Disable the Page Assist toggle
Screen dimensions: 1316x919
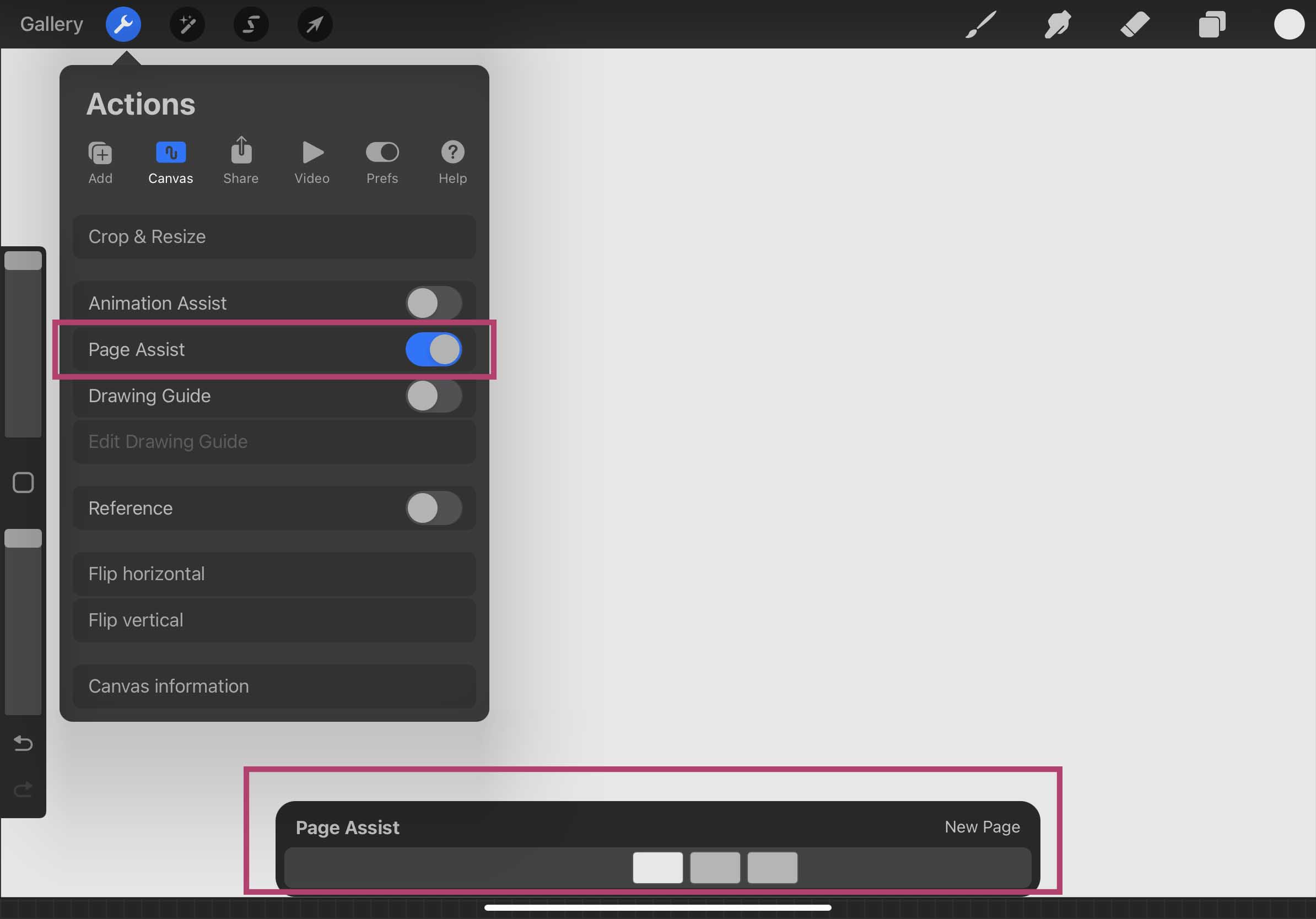point(433,349)
